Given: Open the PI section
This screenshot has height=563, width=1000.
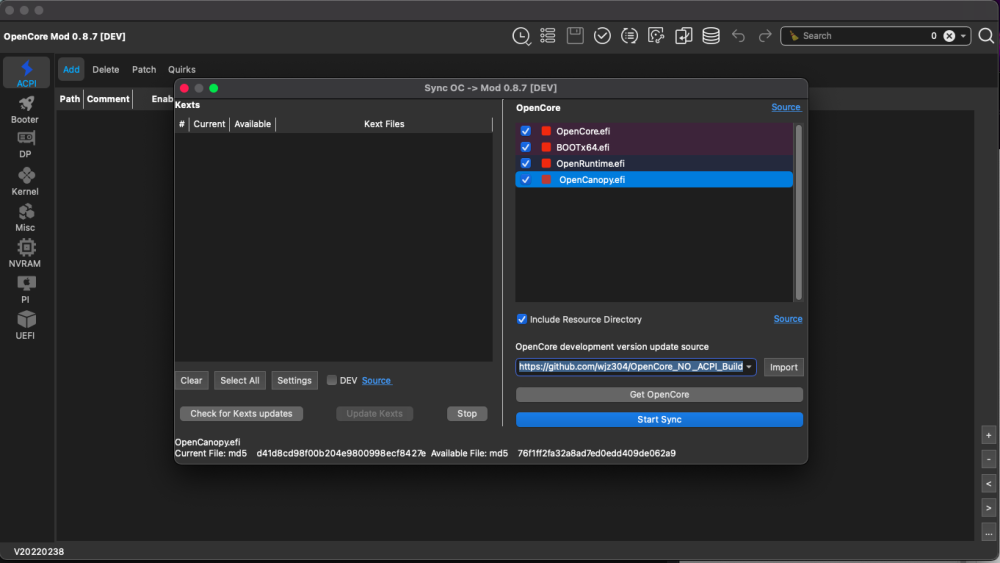Looking at the screenshot, I should (x=25, y=289).
